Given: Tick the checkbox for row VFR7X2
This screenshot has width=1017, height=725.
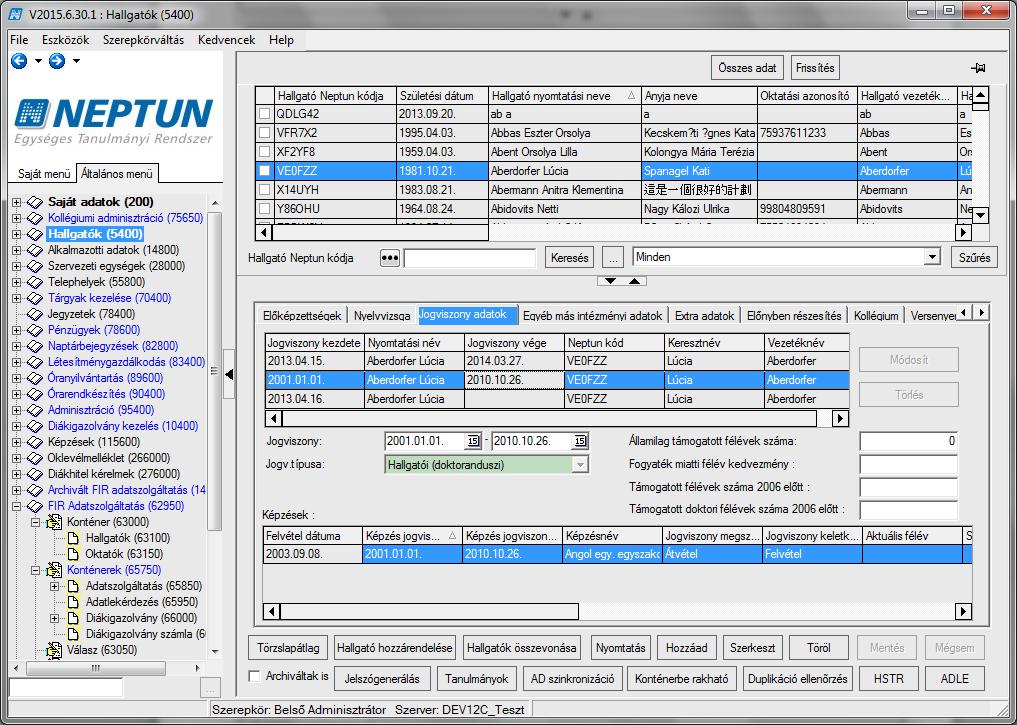Looking at the screenshot, I should click(265, 133).
